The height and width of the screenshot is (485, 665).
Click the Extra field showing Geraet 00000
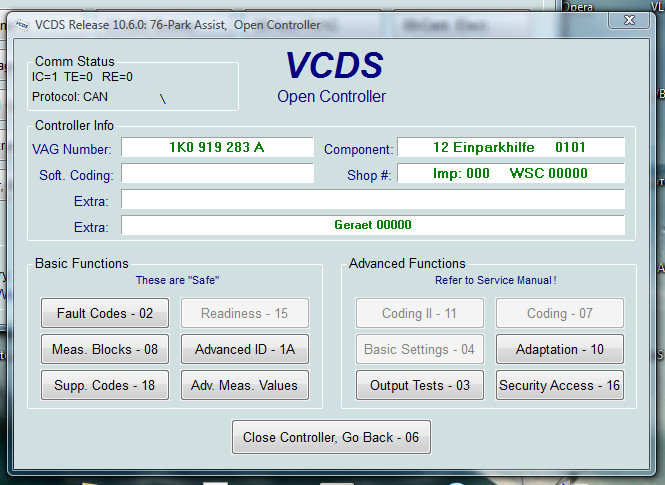pos(373,225)
